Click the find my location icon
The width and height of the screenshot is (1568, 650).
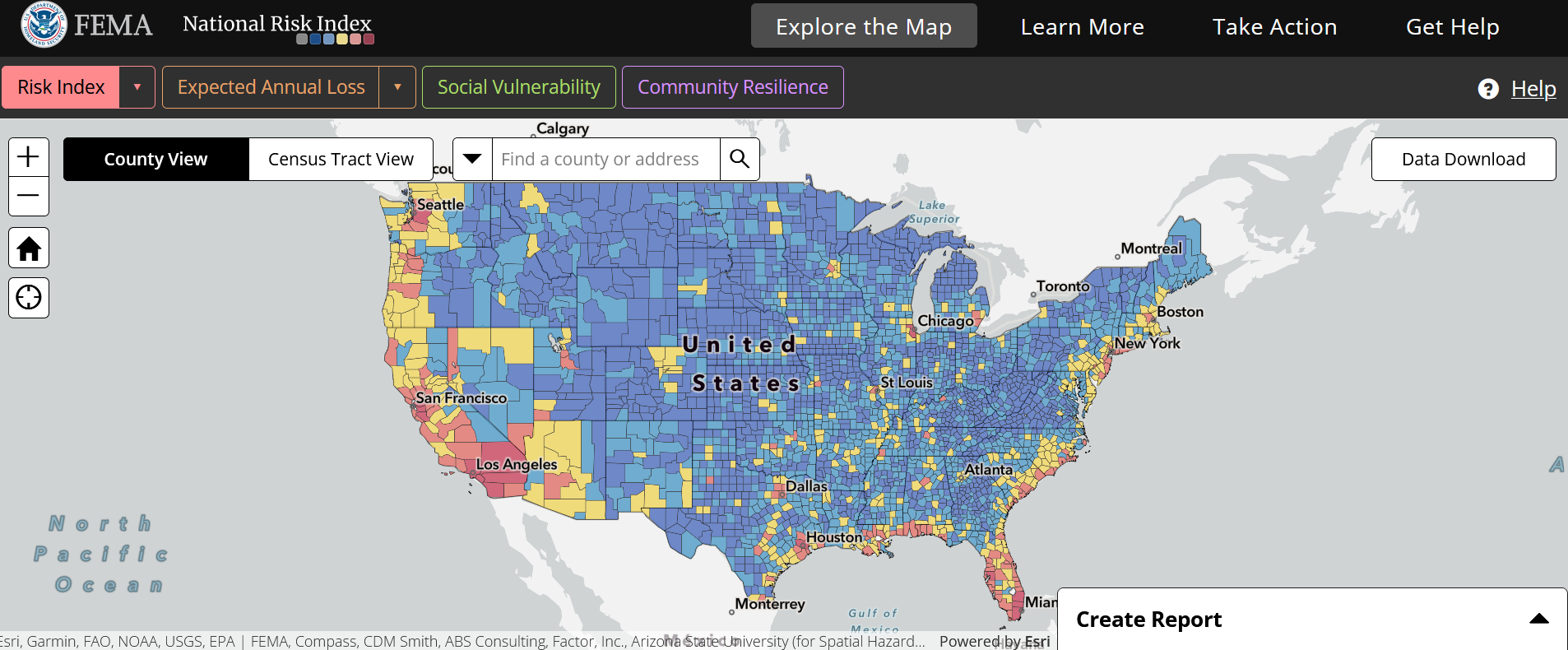29,297
